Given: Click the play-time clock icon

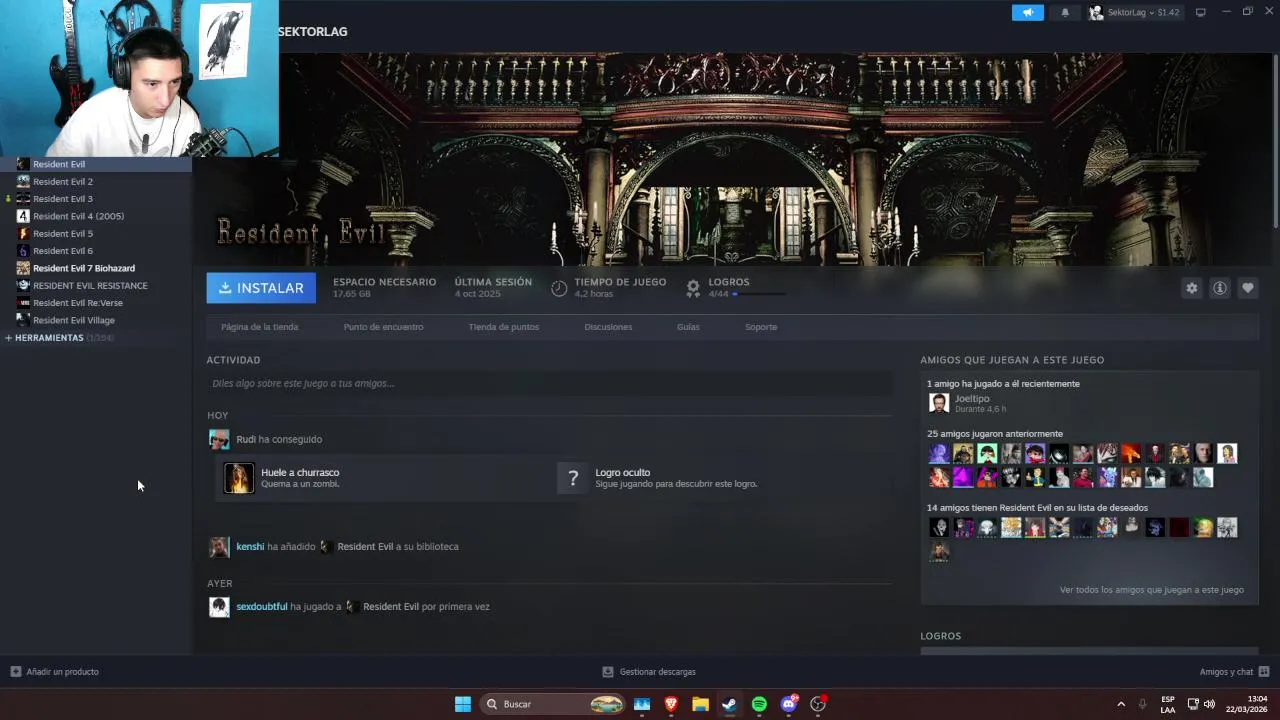Looking at the screenshot, I should tap(559, 288).
